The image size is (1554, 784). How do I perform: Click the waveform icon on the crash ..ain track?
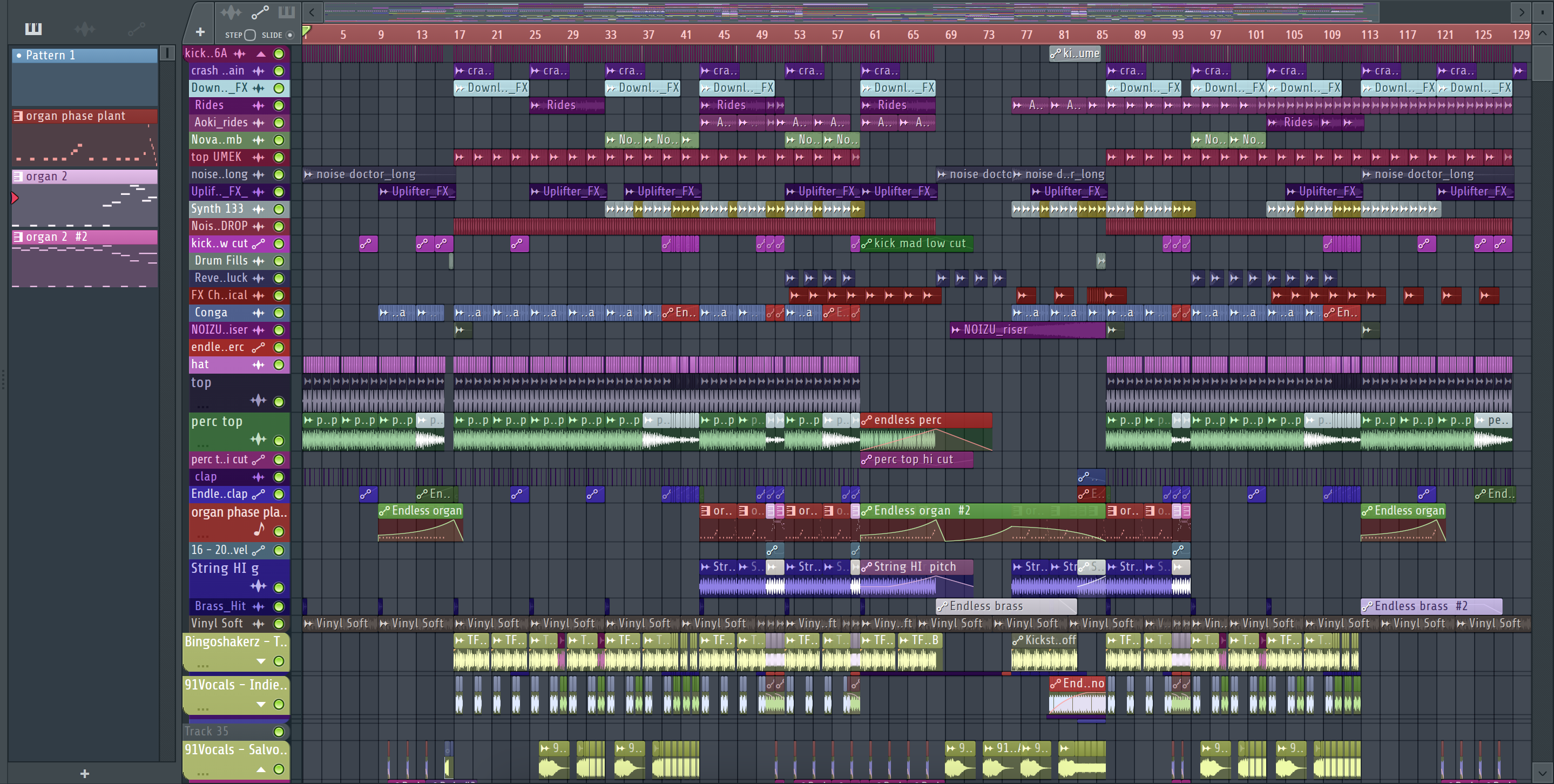coord(258,71)
